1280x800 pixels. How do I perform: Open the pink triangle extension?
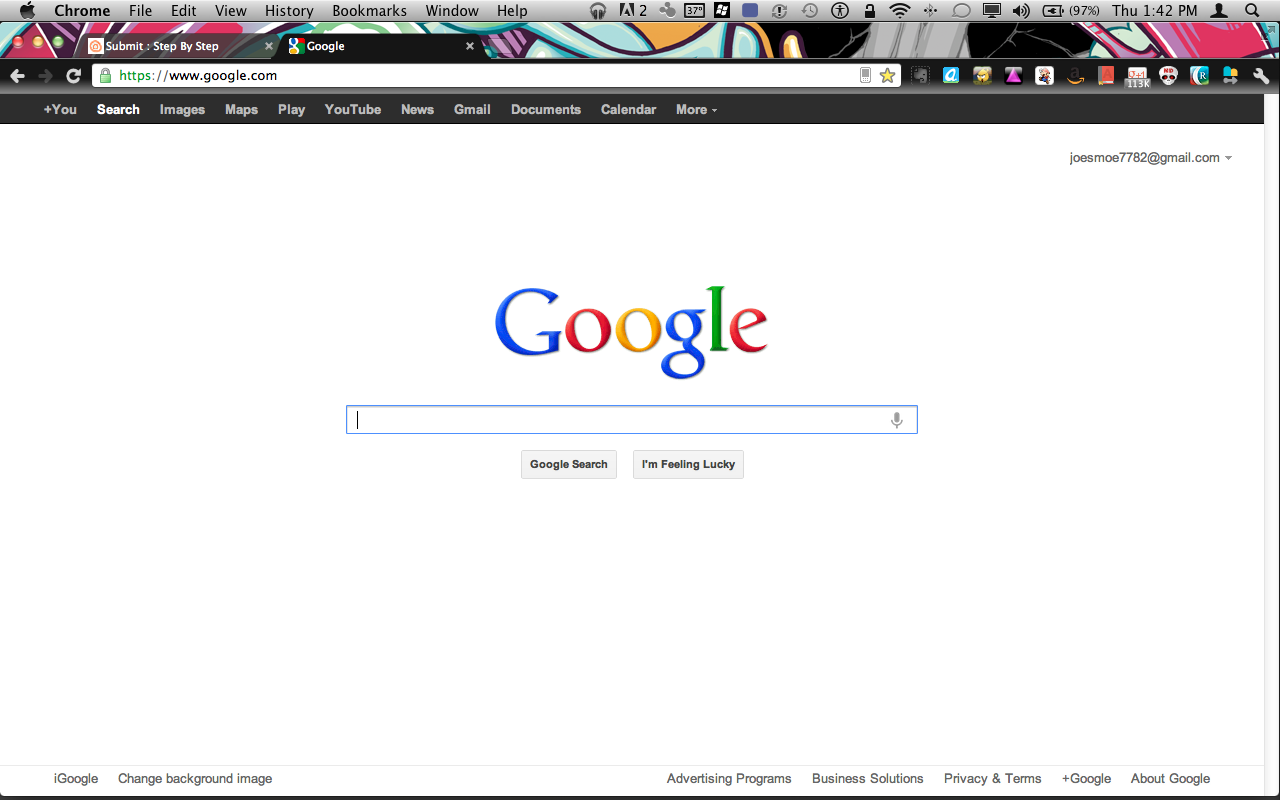[x=1013, y=75]
